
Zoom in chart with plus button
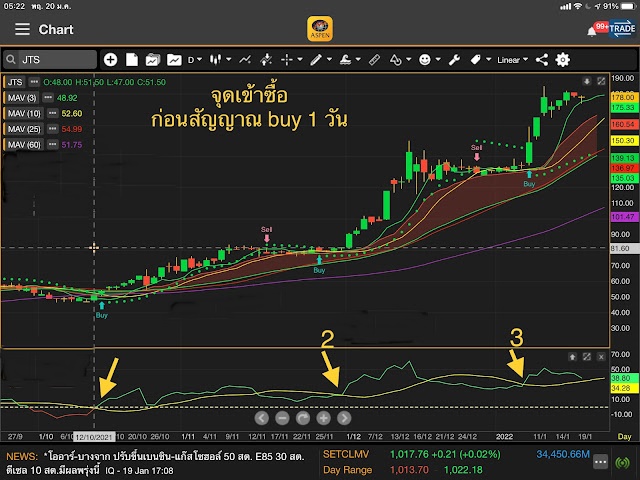click(x=323, y=418)
